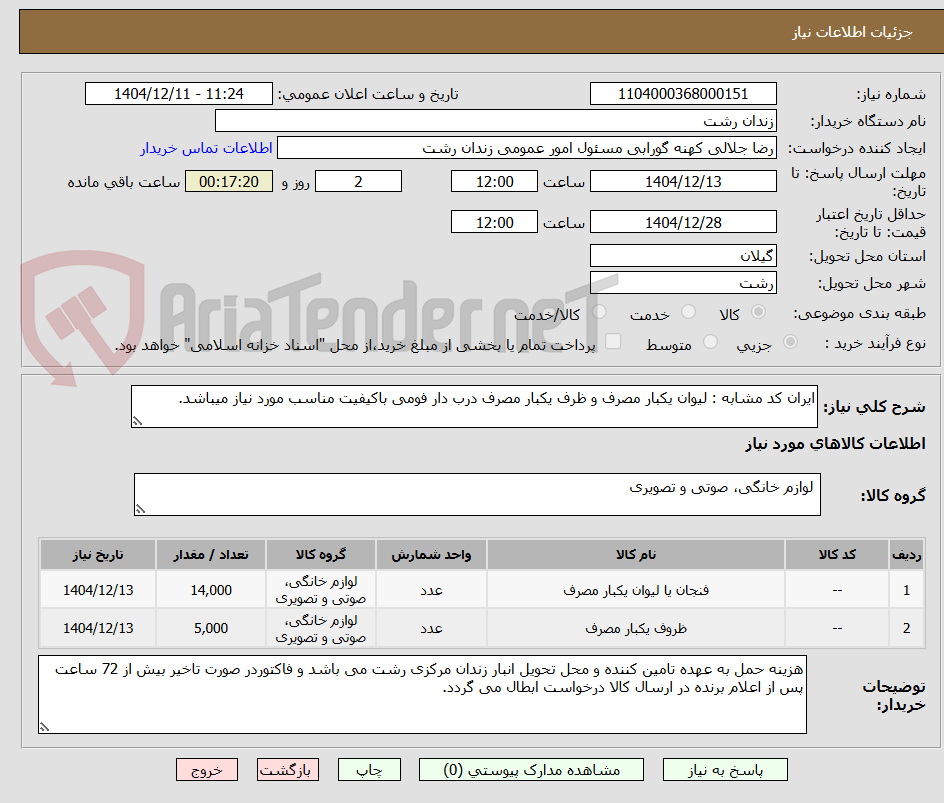944x803 pixels.
Task: Click the شماره نیاز field 1104000368000151
Action: click(x=683, y=94)
